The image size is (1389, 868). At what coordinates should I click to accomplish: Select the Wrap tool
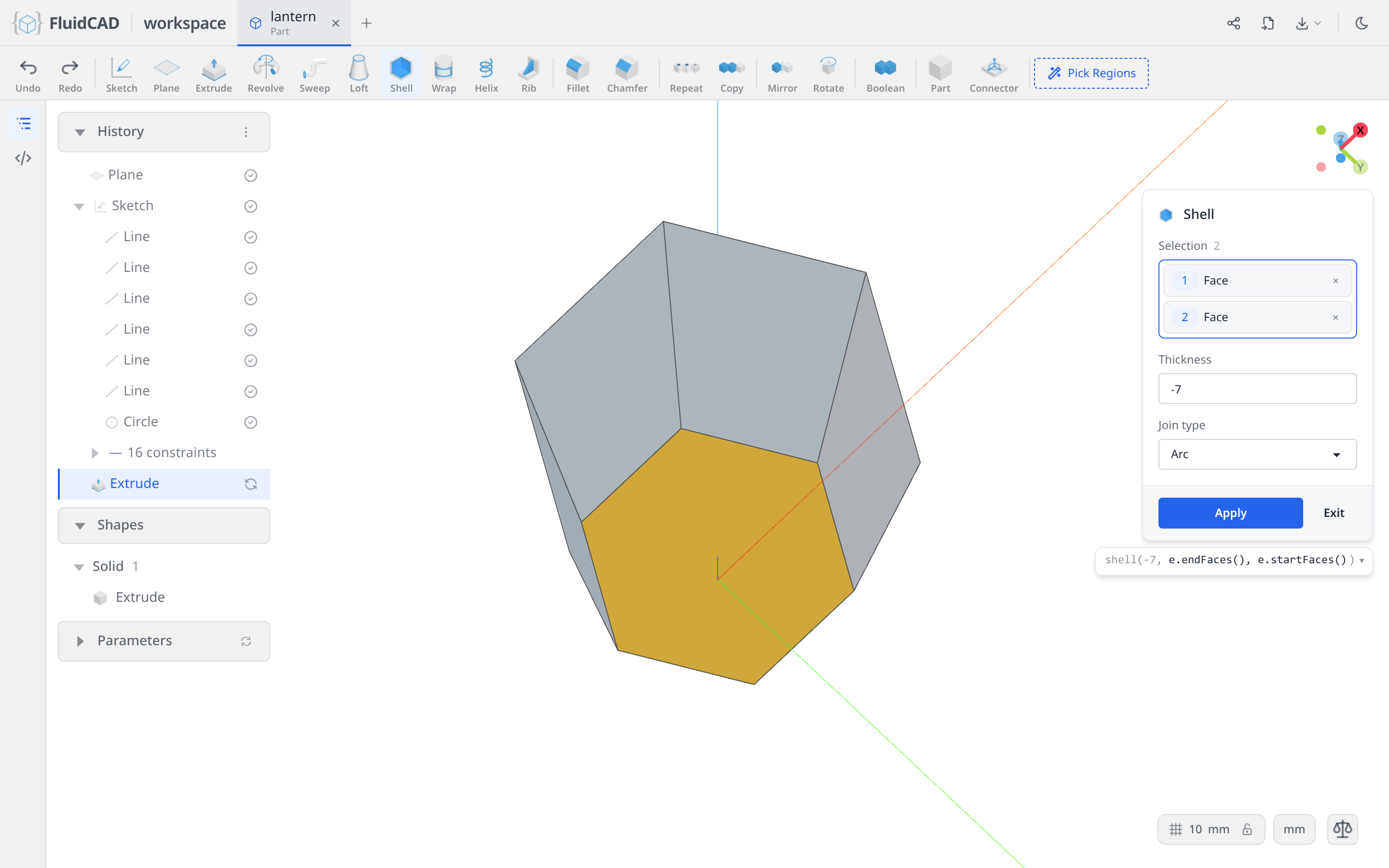[444, 75]
